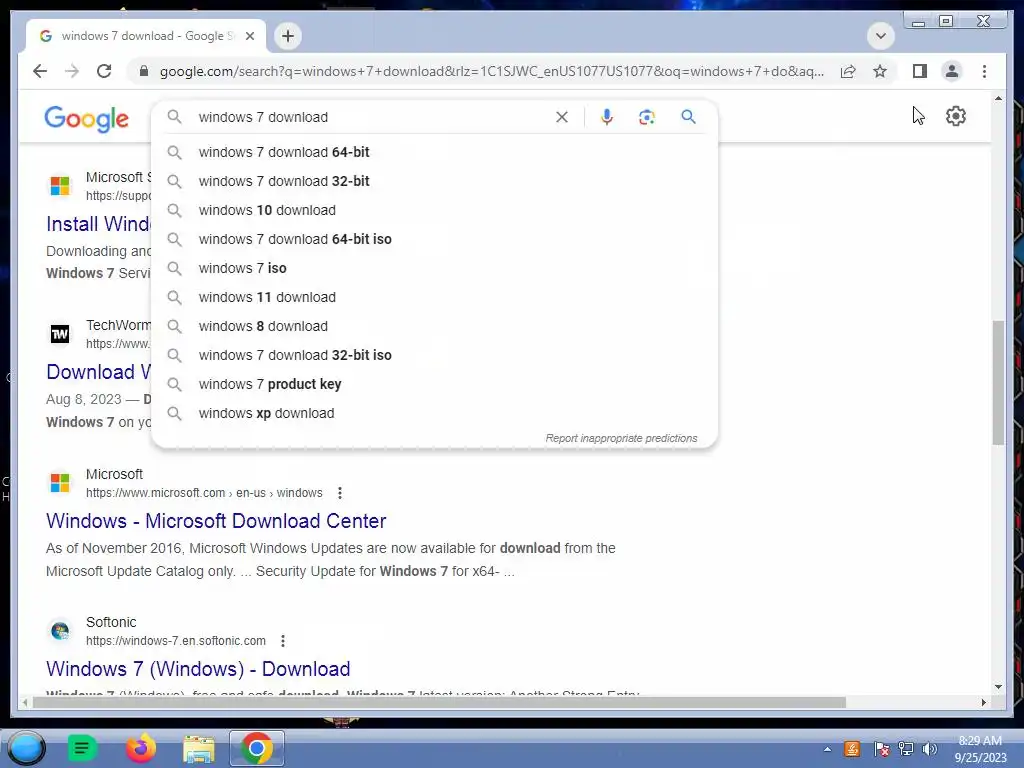The height and width of the screenshot is (768, 1024).
Task: Open the 'Install Wind...' Microsoft result link
Action: click(x=98, y=224)
